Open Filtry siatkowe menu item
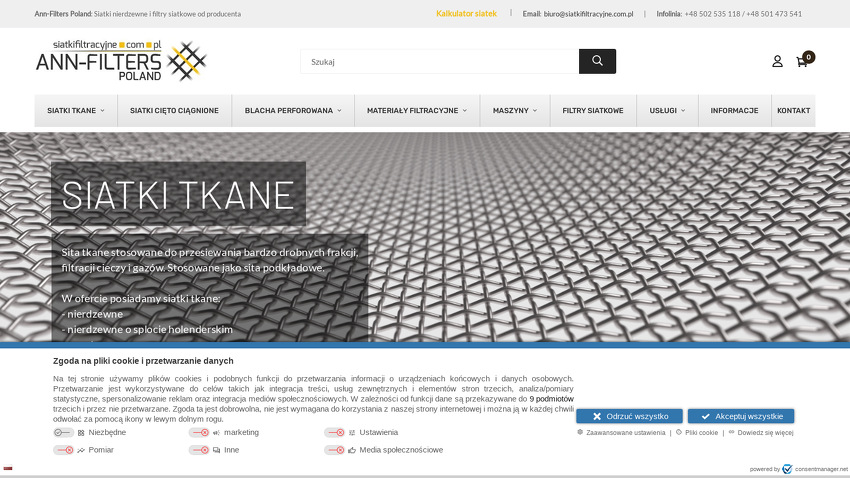The image size is (850, 478). coord(593,111)
